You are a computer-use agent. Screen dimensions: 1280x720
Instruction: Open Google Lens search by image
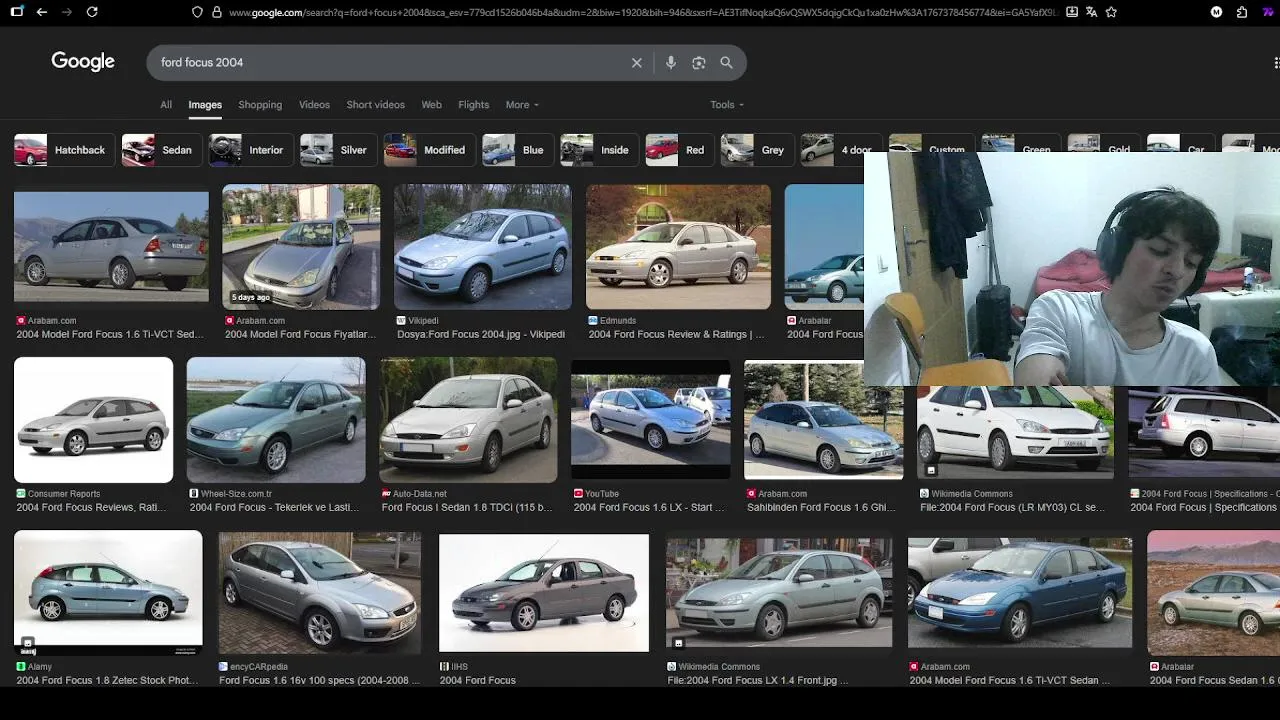click(699, 62)
